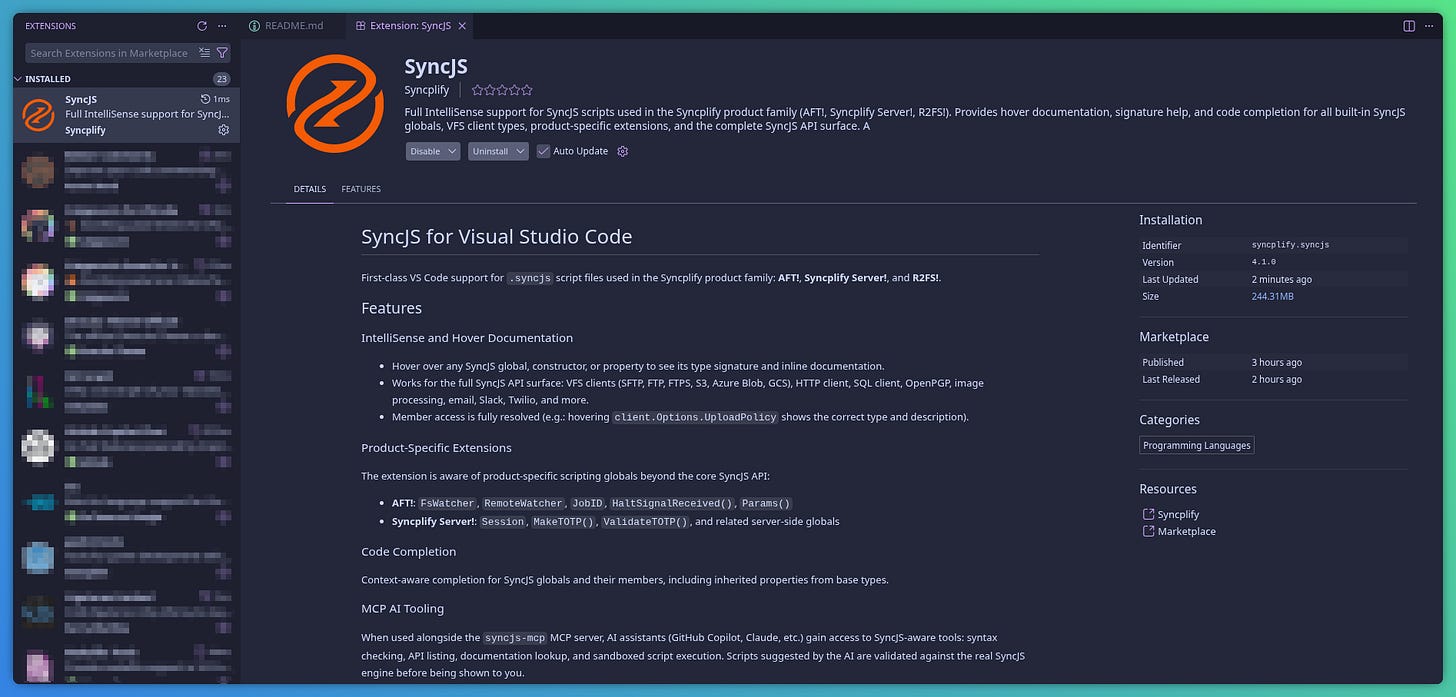Click the 244.31MB size link
The width and height of the screenshot is (1456, 697).
(x=1273, y=296)
